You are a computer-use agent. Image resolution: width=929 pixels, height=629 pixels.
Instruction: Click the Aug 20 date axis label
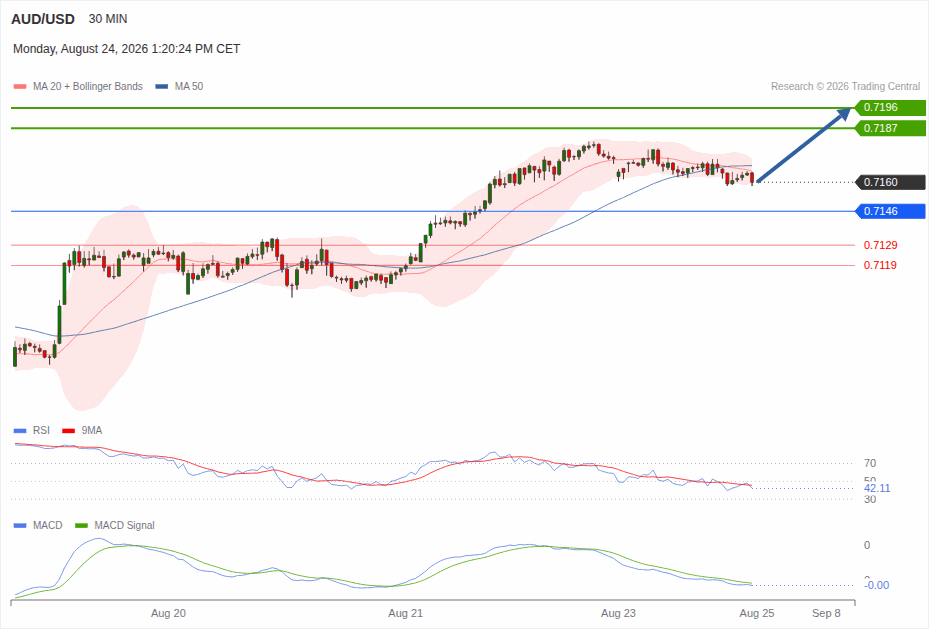tap(168, 613)
